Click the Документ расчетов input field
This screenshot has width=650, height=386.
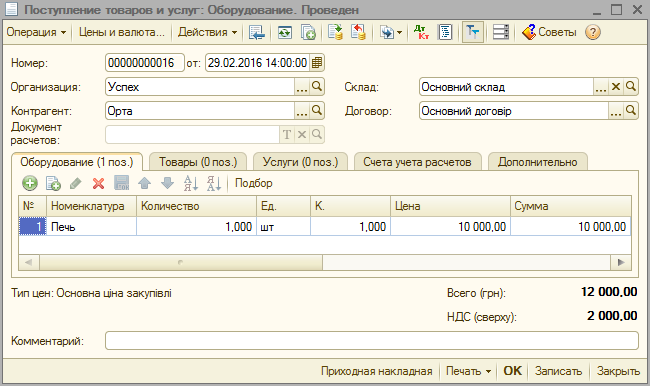[193, 135]
